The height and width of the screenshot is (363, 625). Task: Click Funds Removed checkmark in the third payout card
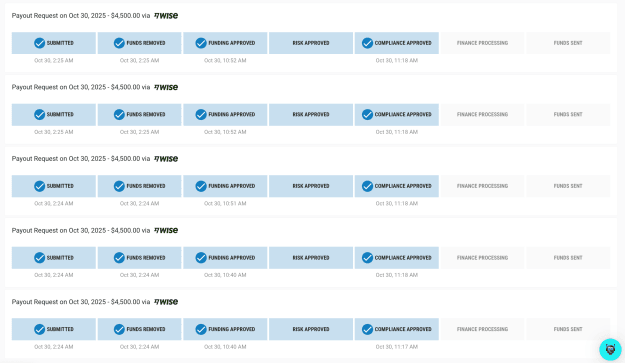(119, 186)
